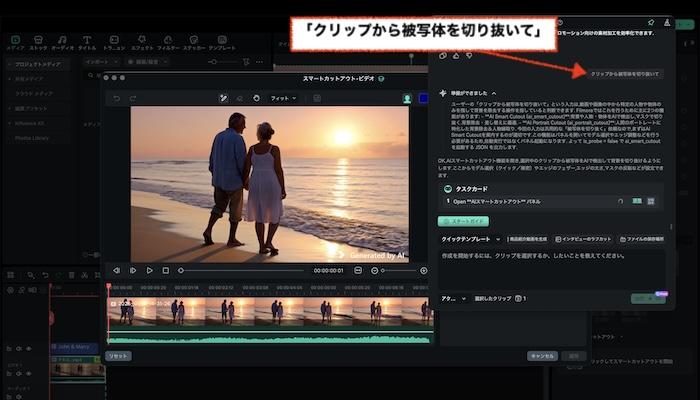700x400 pixels.
Task: Click the キャンセル (Cancel) button
Action: 542,356
